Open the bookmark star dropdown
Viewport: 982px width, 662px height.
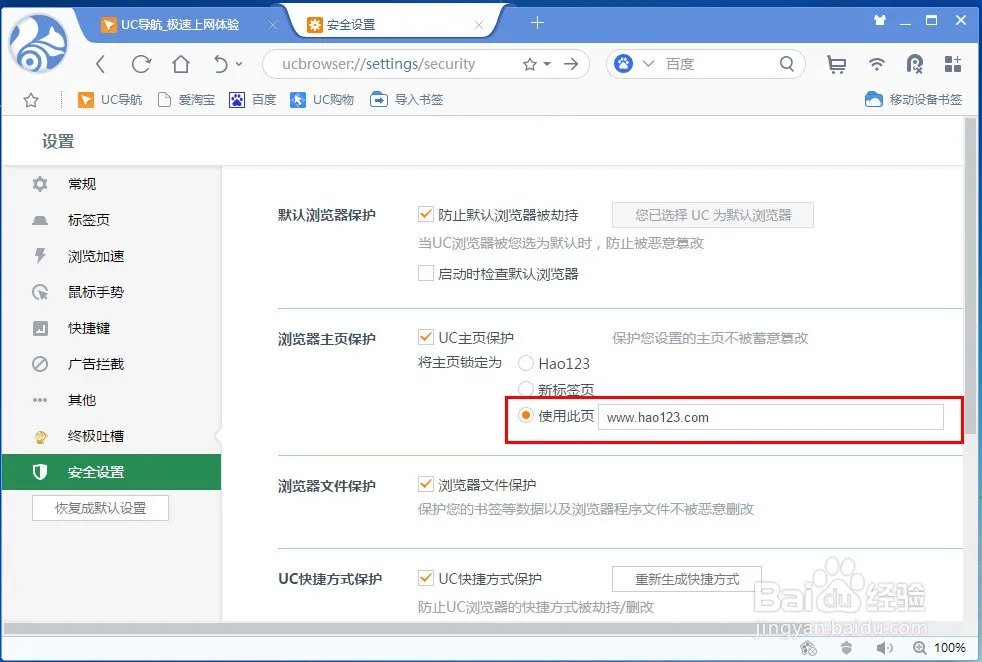coord(549,62)
